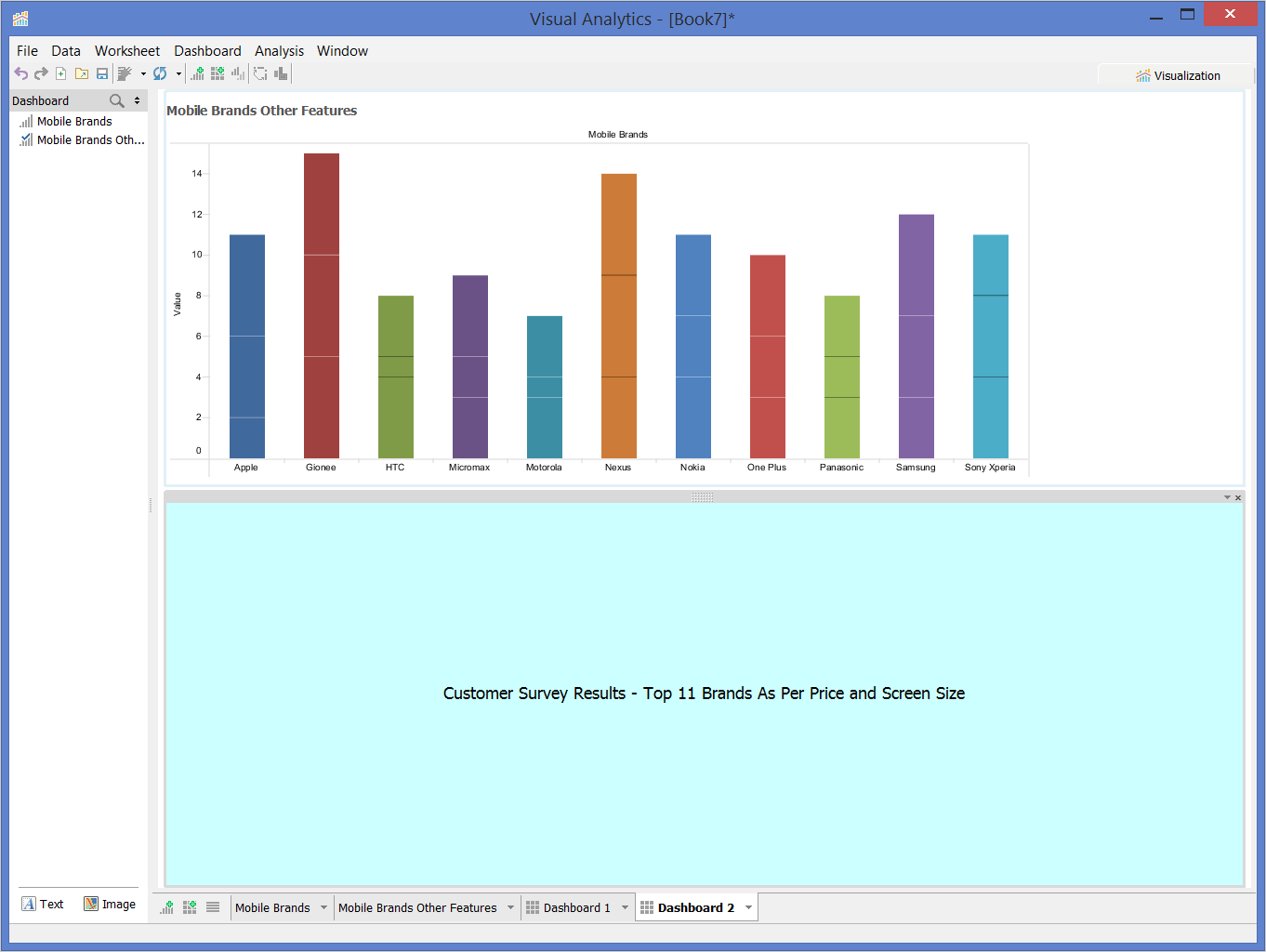Click the swap rows and columns icon
1266x952 pixels.
tap(260, 73)
